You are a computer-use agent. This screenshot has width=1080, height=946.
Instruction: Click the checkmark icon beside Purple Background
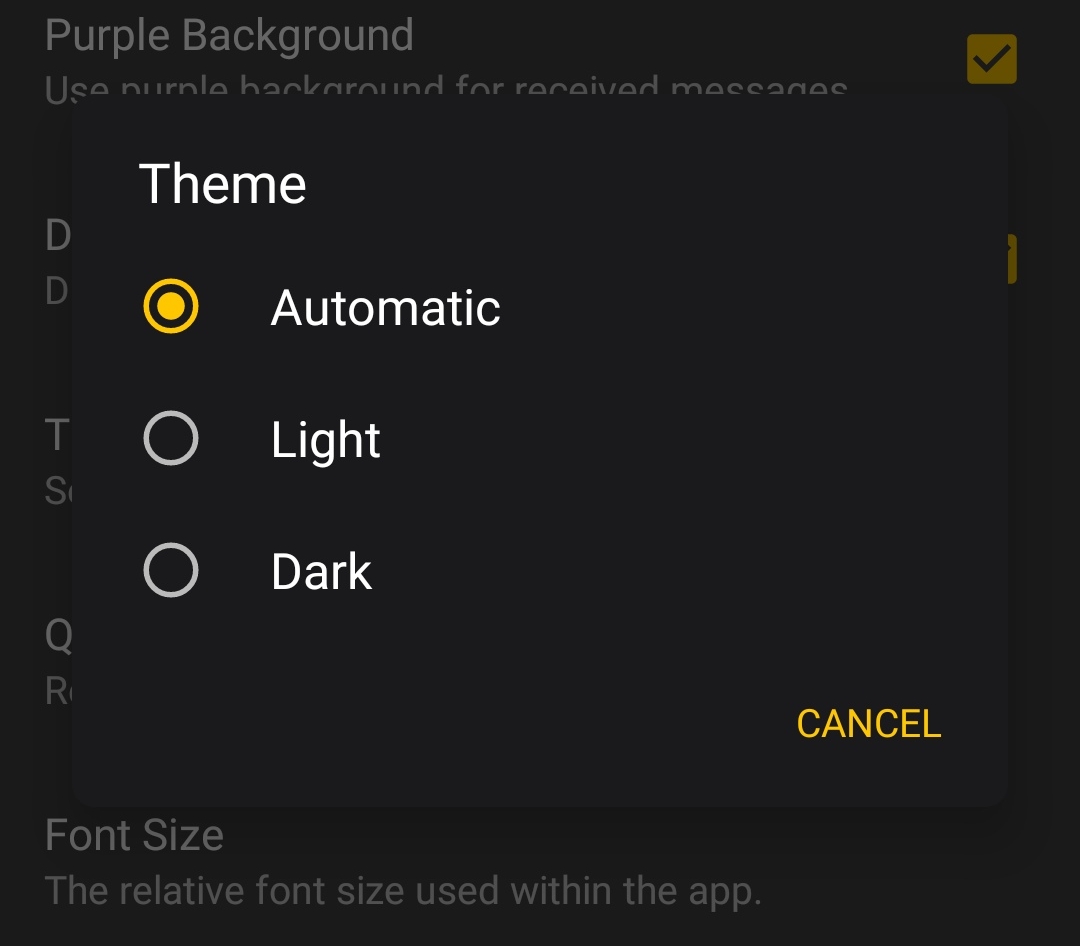pyautogui.click(x=991, y=60)
